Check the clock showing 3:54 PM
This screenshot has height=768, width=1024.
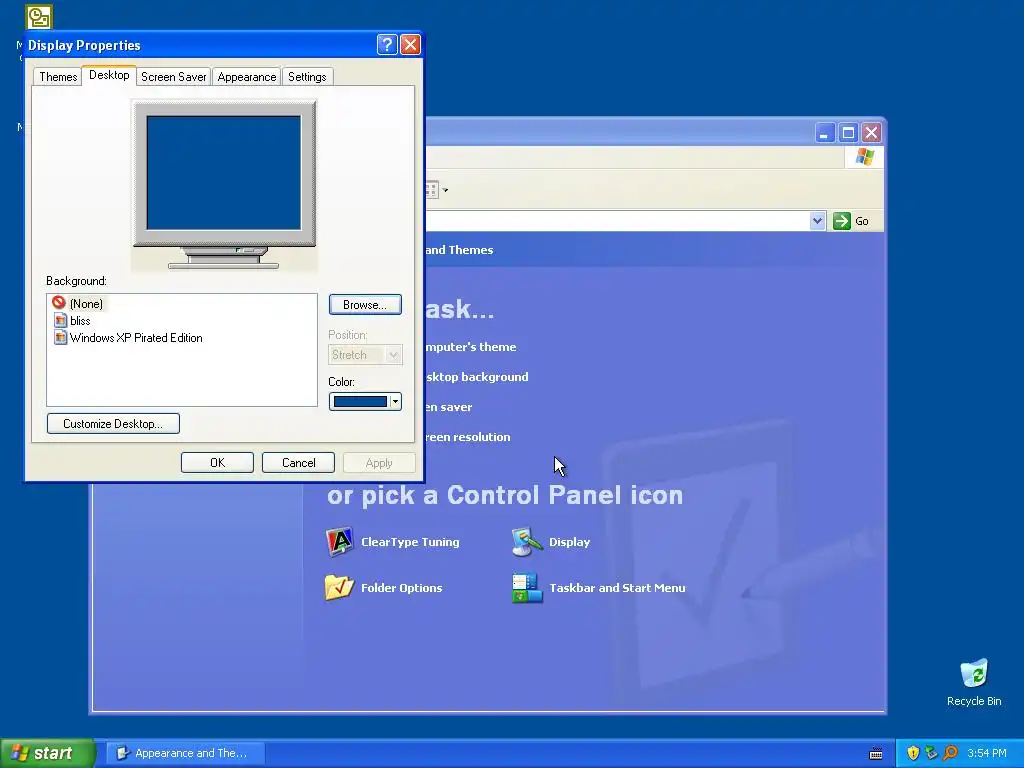[x=987, y=753]
